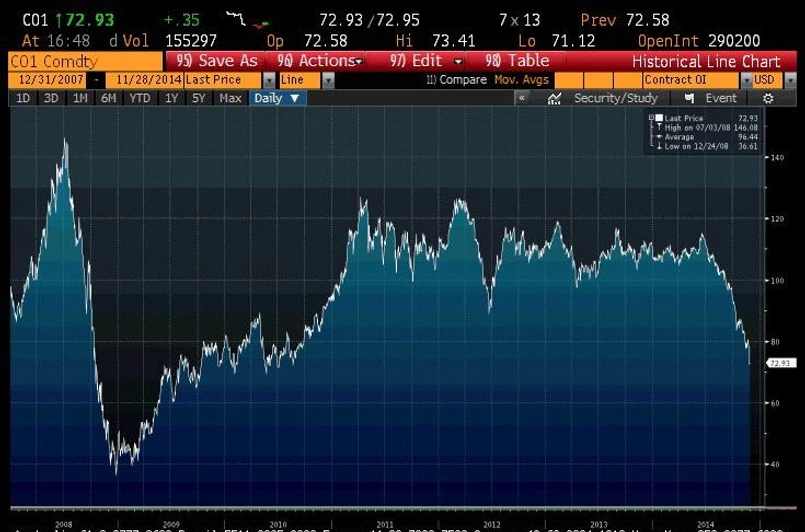Click the Op 72.58 value

click(325, 41)
